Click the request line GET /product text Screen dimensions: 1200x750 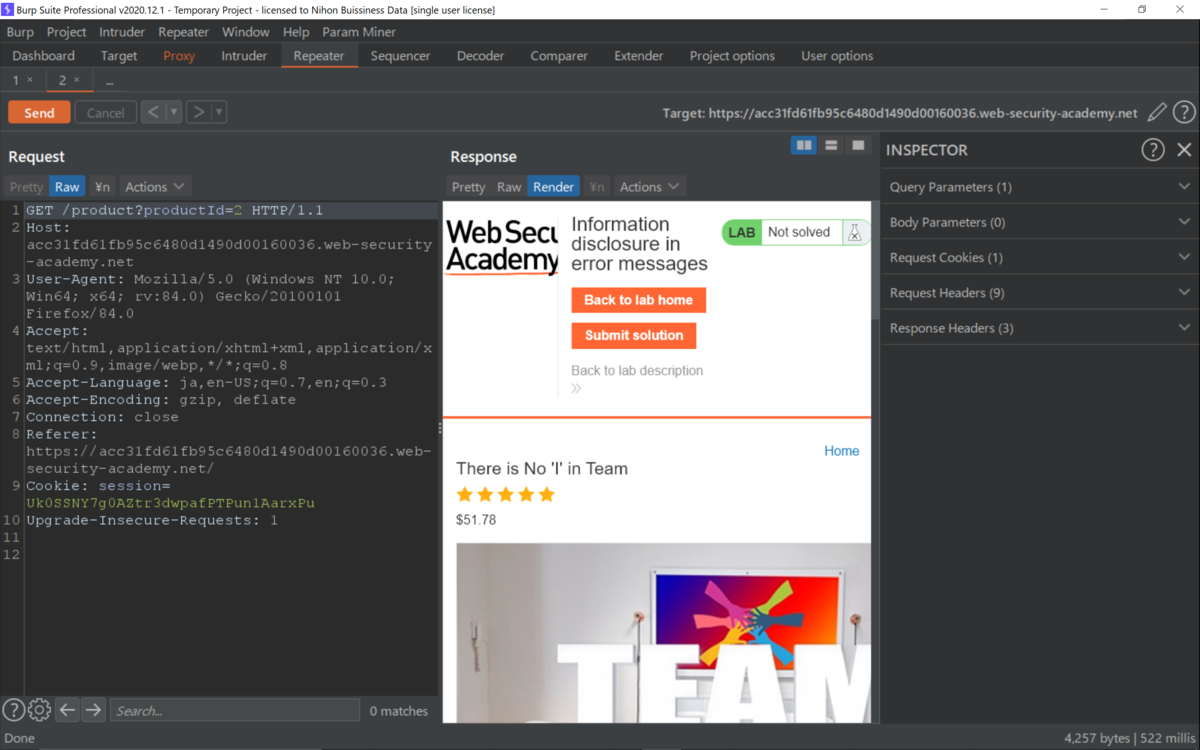[174, 211]
